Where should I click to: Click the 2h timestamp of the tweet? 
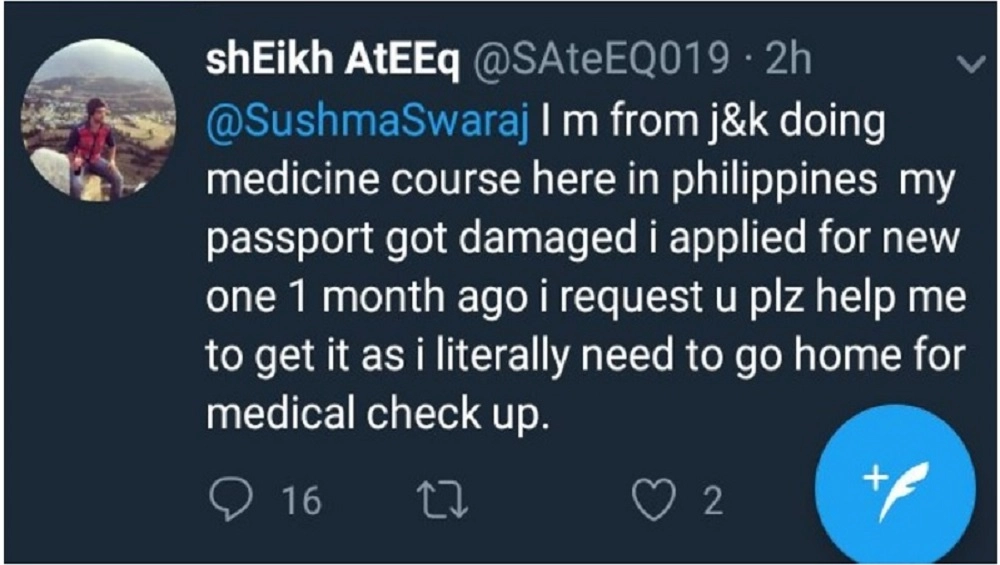(x=790, y=63)
